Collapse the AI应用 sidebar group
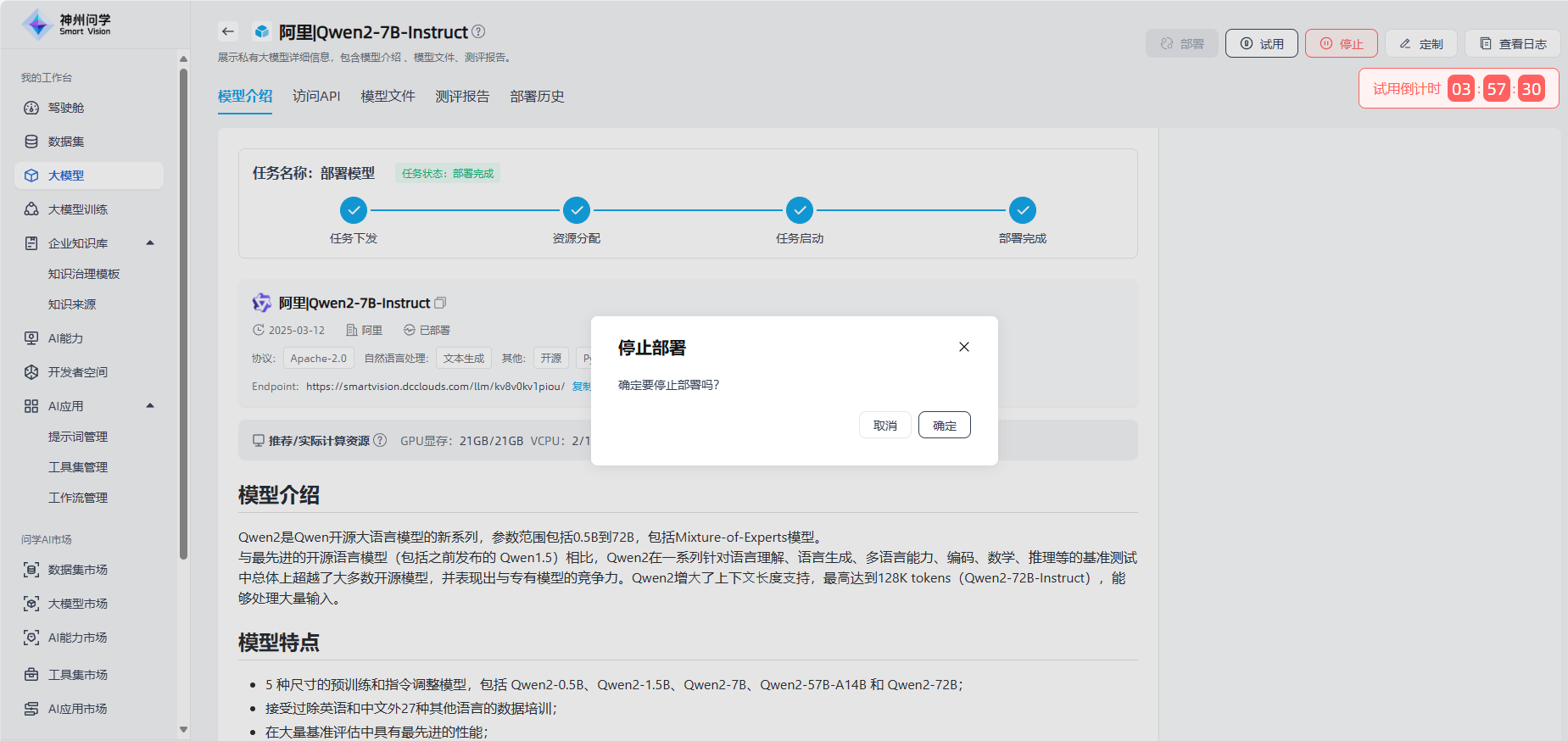This screenshot has width=1568, height=741. point(150,406)
